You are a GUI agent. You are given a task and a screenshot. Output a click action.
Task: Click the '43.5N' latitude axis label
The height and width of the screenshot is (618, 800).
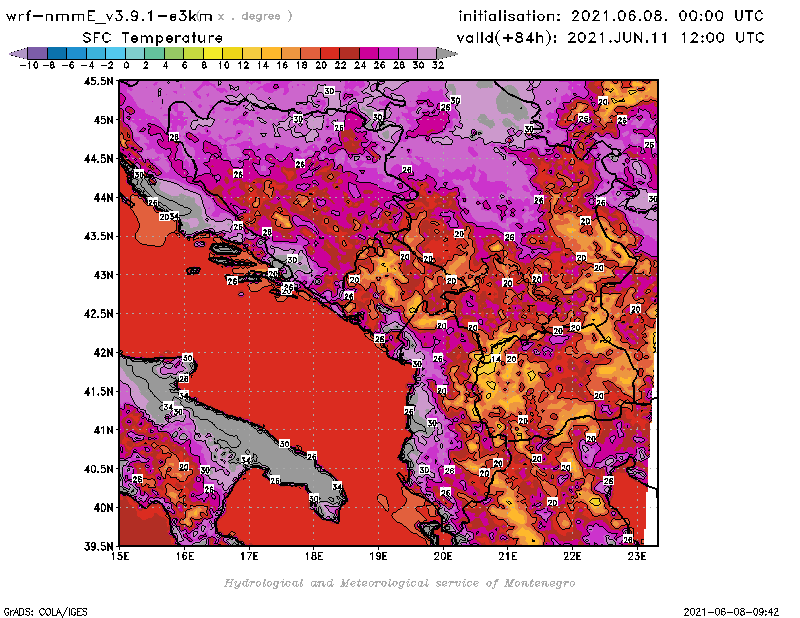pyautogui.click(x=99, y=236)
